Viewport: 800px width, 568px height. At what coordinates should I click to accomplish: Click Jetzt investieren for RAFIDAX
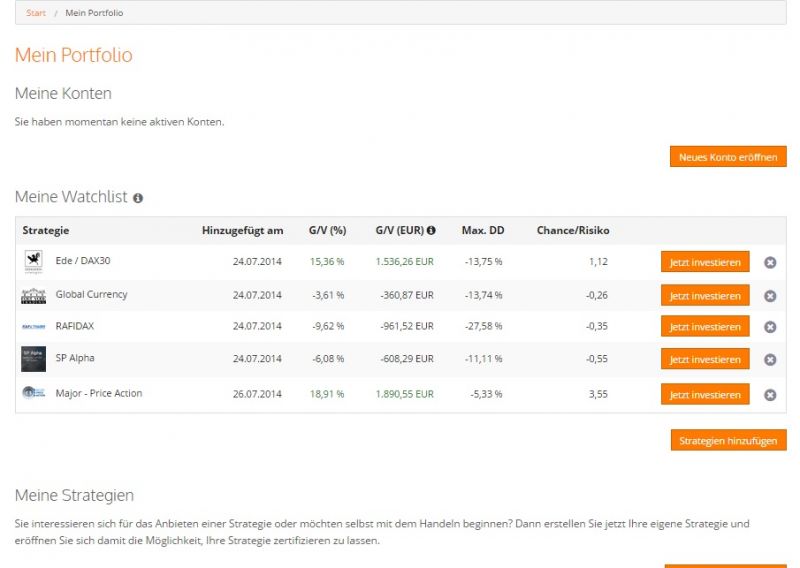[x=705, y=327]
